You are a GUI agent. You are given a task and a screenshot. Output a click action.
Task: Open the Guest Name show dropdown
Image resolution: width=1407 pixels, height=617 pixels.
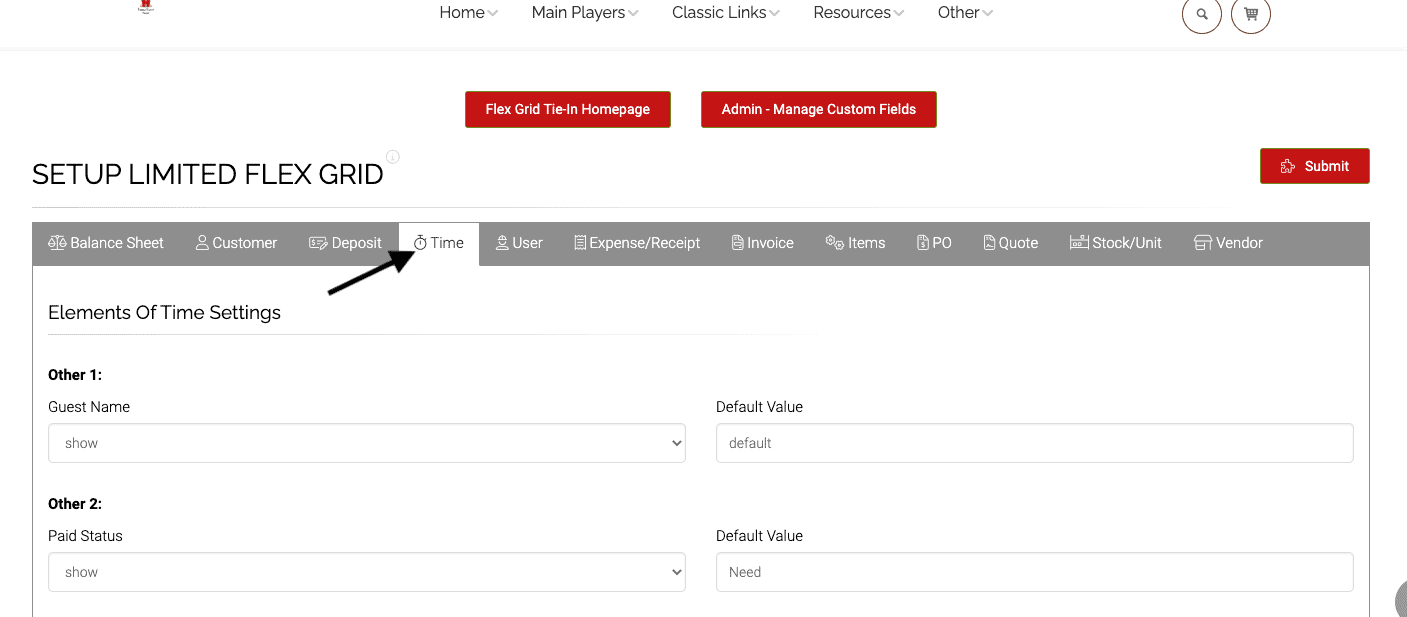[x=367, y=443]
